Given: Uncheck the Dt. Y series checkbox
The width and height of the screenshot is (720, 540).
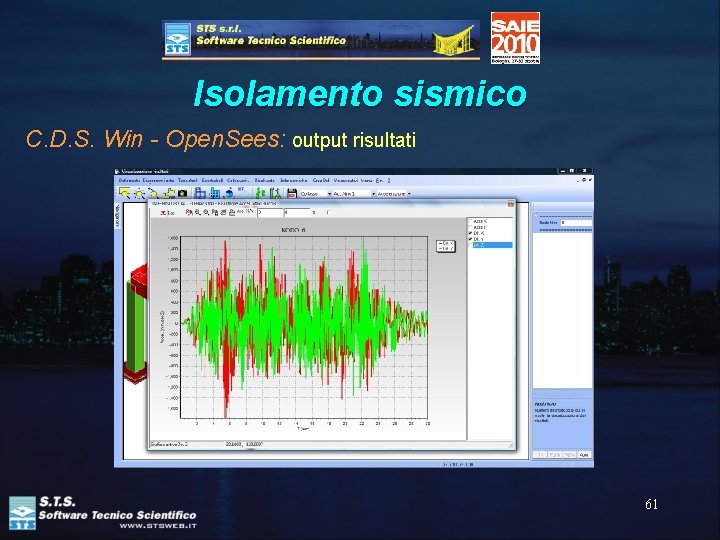Looking at the screenshot, I should click(x=470, y=239).
